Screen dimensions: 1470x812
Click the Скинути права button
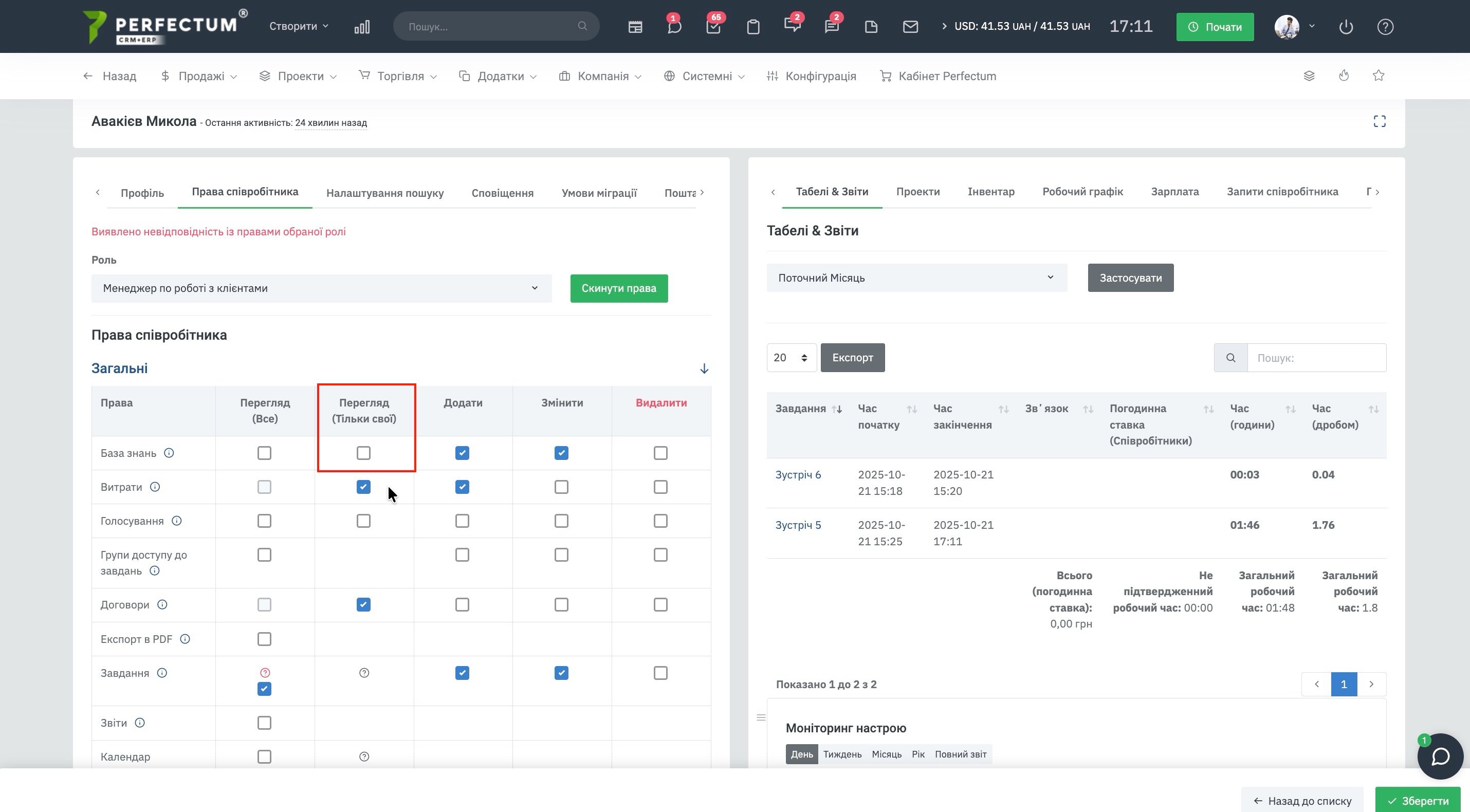tap(619, 289)
